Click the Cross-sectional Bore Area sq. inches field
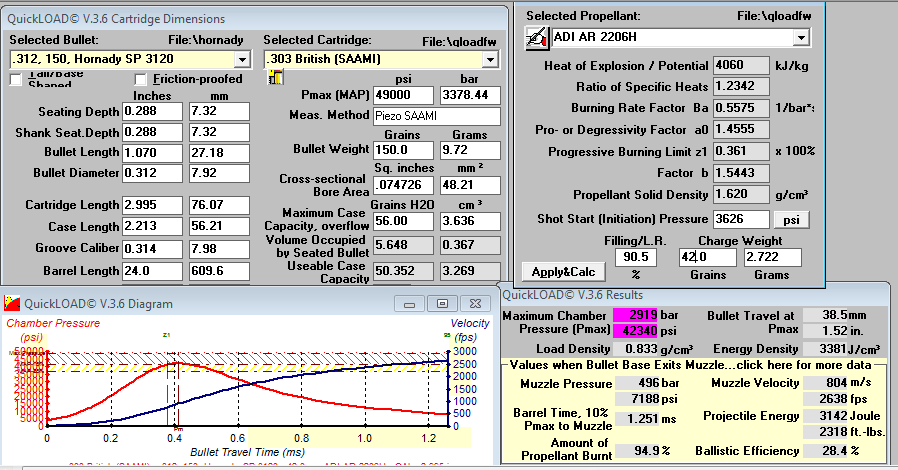Image resolution: width=898 pixels, height=470 pixels. tap(403, 185)
